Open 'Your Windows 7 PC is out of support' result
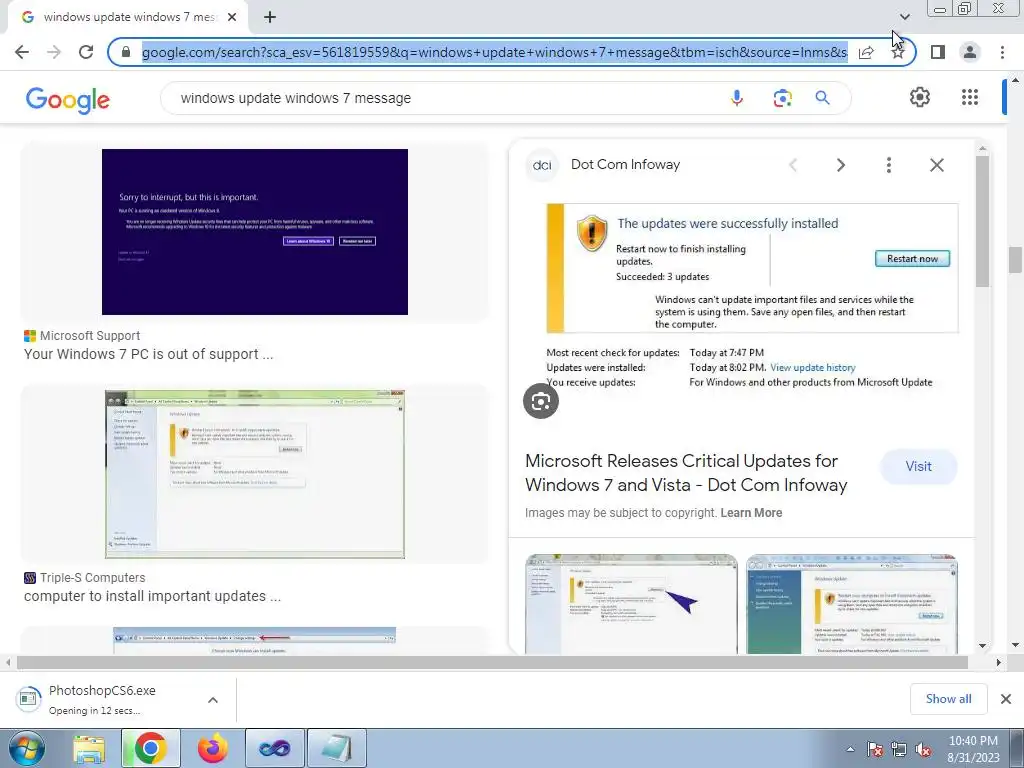Screen dimensions: 1024x768 pos(149,354)
